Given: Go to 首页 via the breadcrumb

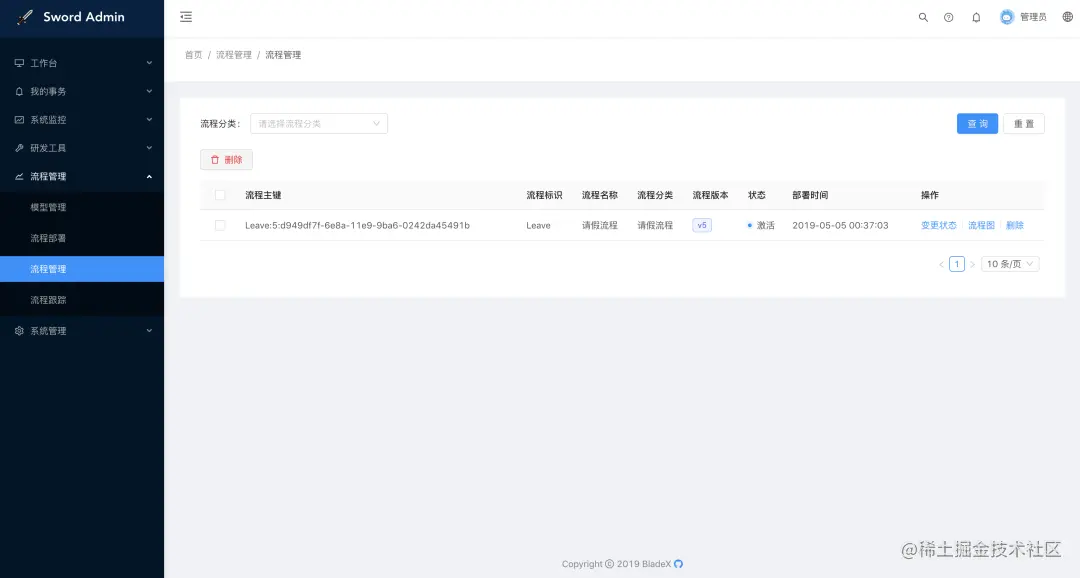Looking at the screenshot, I should [192, 55].
